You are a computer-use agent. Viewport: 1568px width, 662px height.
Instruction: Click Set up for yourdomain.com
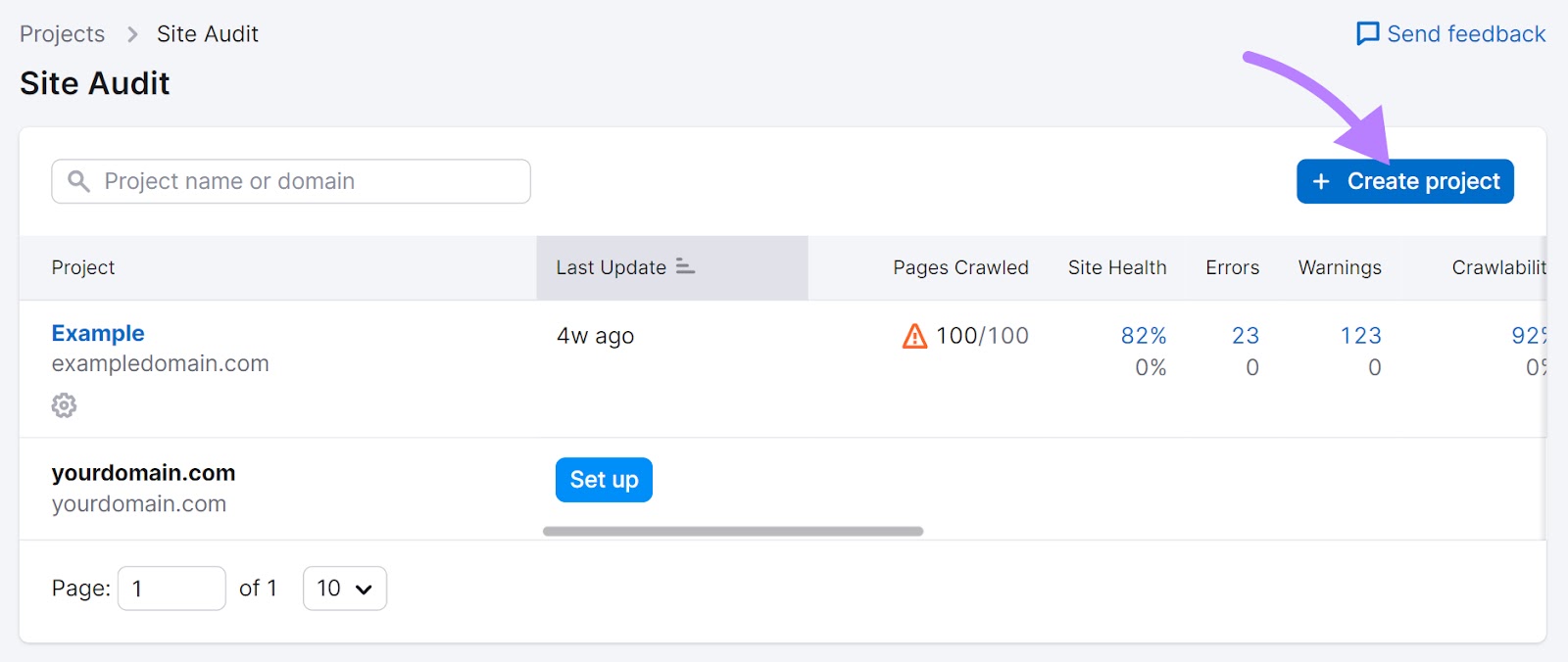coord(604,480)
